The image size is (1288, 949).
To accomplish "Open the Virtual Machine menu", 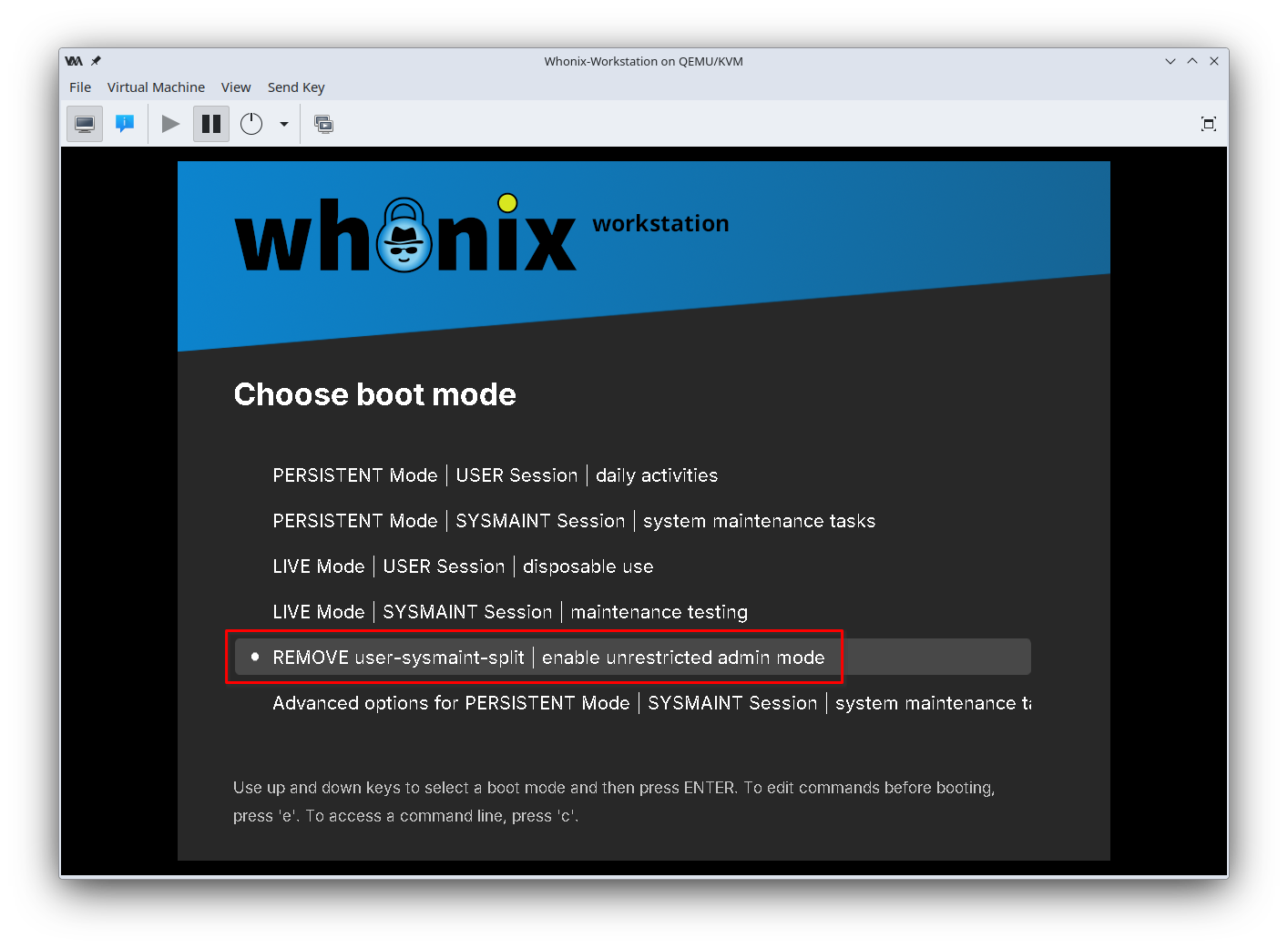I will click(156, 87).
